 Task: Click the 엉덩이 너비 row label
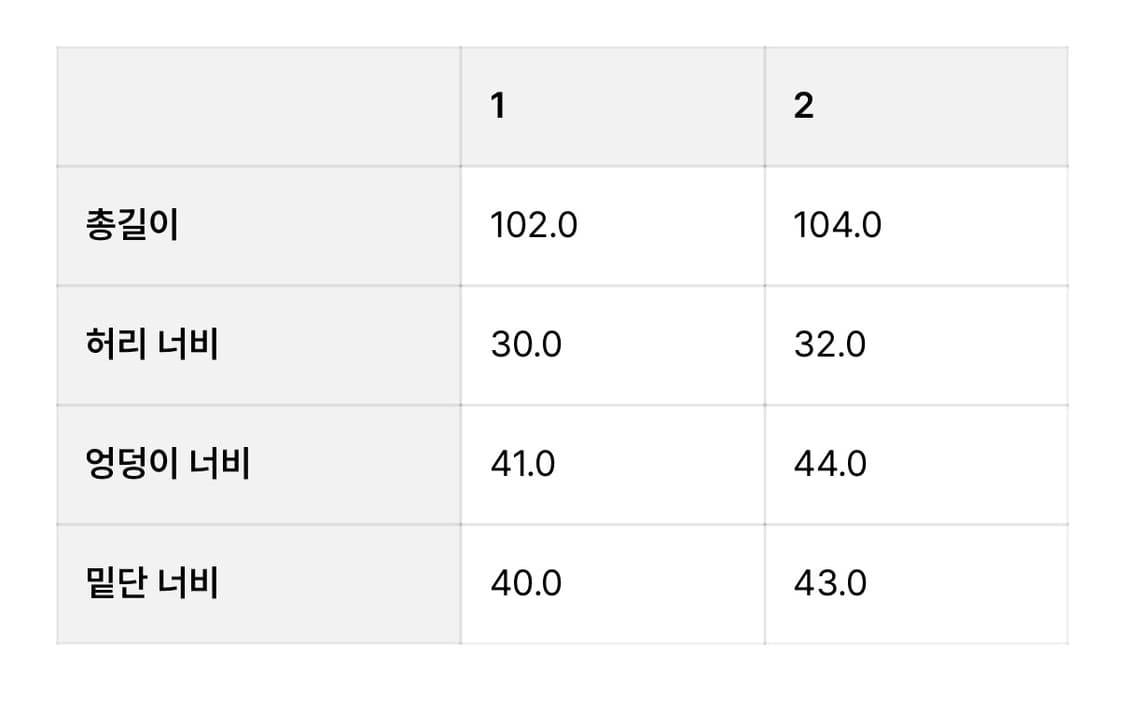pos(168,464)
